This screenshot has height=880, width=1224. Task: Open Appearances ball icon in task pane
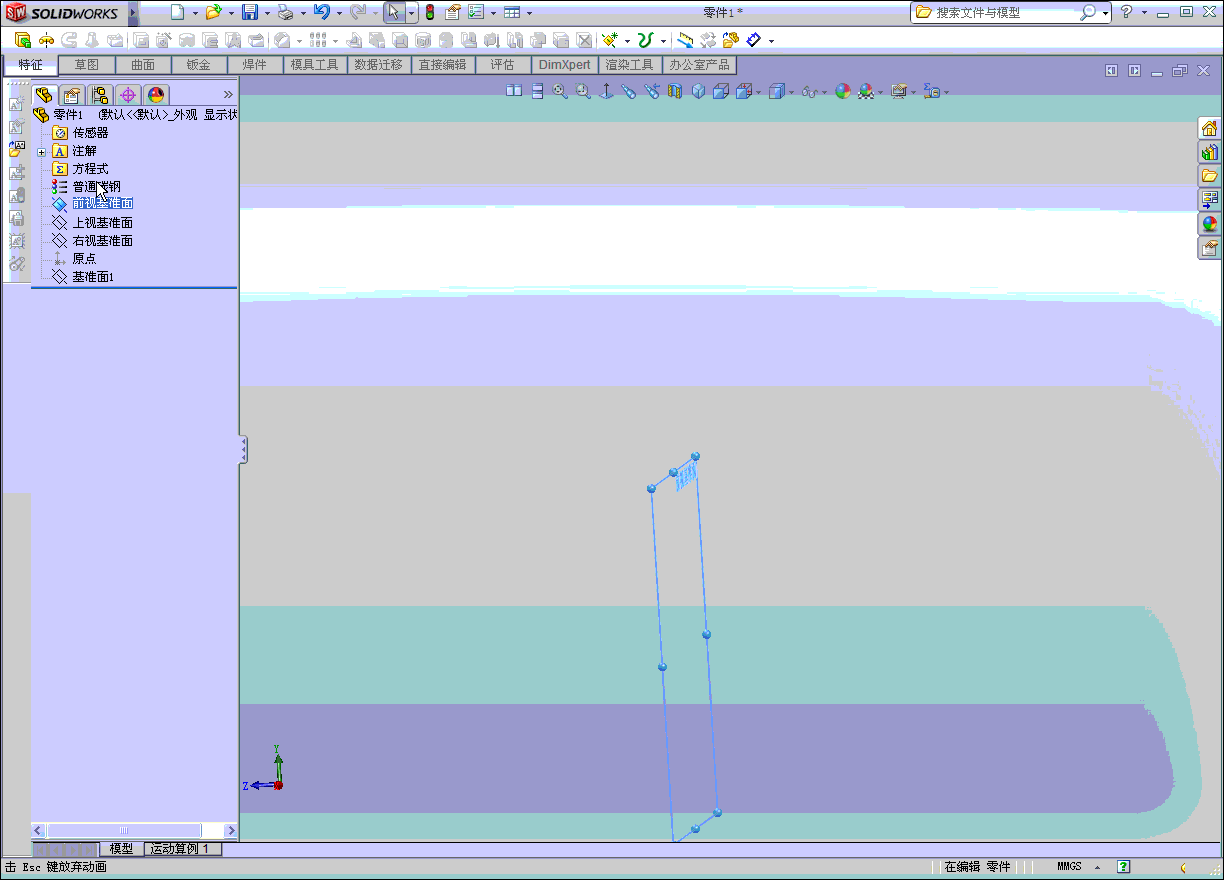coord(1210,224)
